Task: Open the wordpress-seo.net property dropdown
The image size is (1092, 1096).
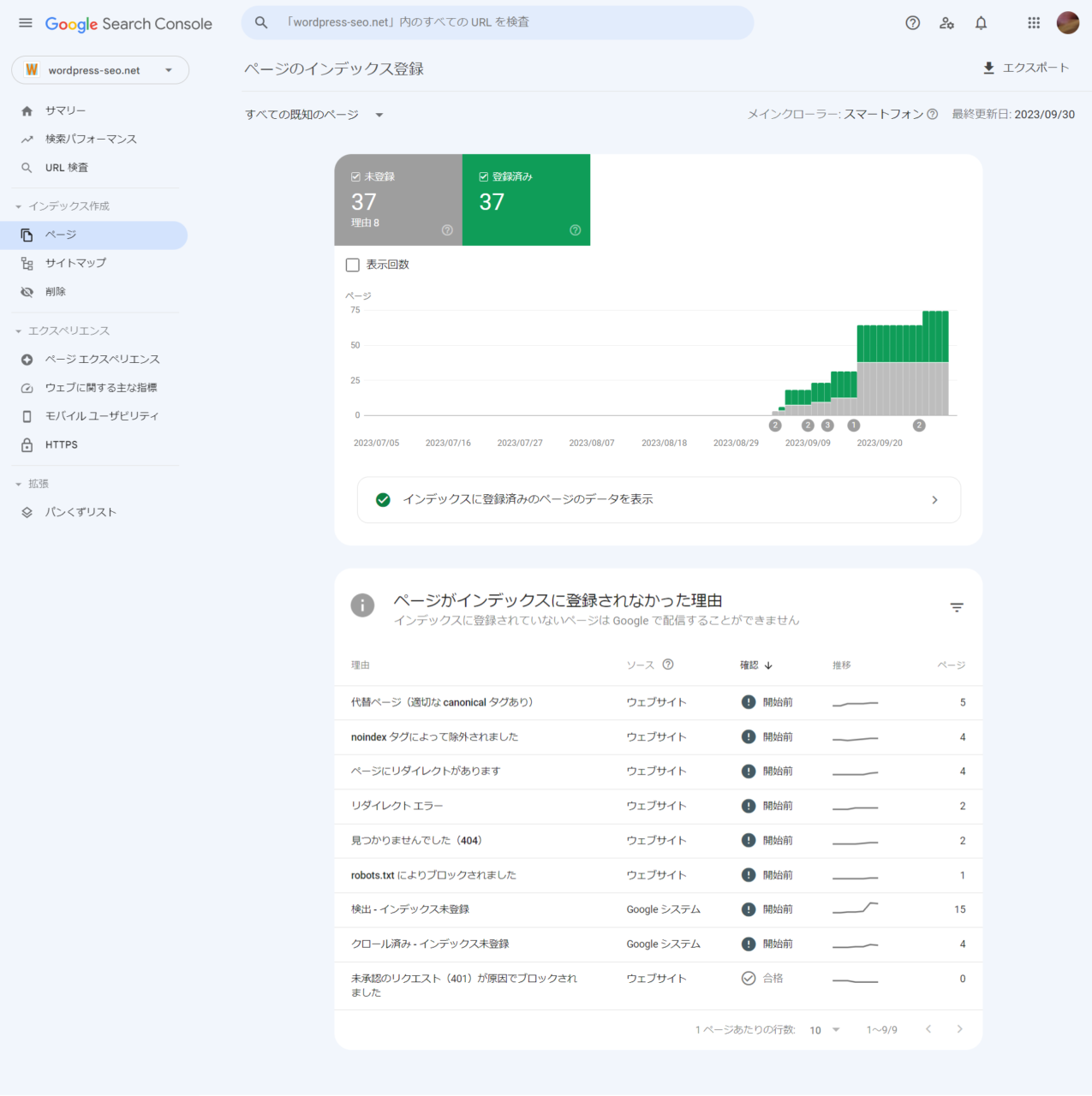Action: point(100,70)
